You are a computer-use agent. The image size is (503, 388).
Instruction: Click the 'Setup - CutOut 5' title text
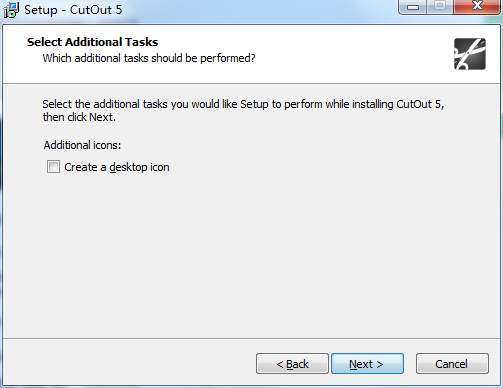pos(73,10)
